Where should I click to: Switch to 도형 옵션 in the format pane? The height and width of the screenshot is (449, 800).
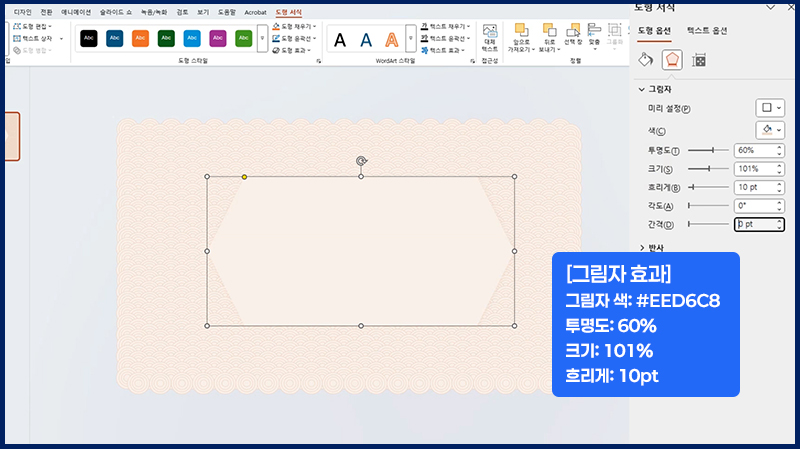[x=654, y=31]
